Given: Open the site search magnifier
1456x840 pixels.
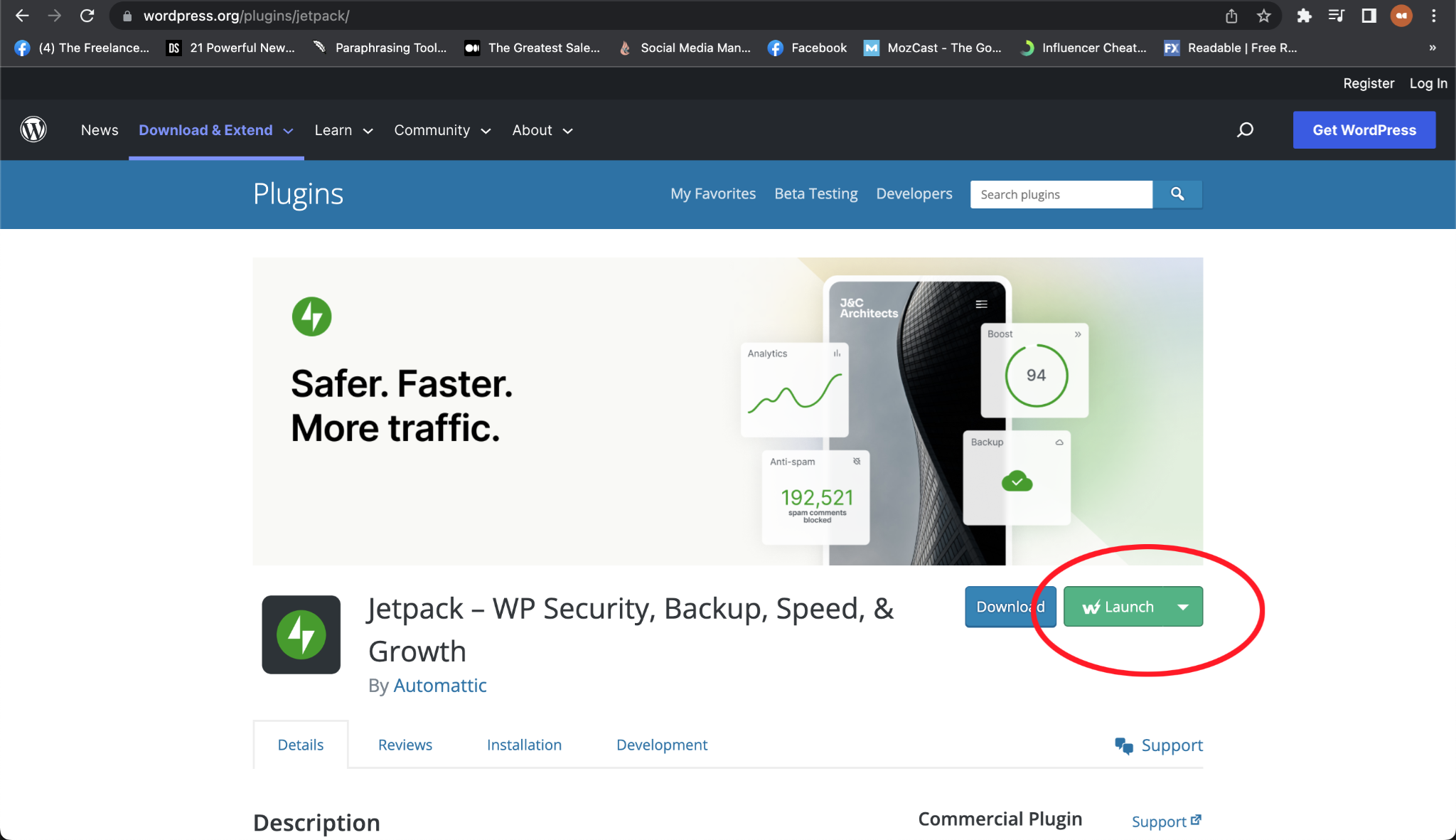Looking at the screenshot, I should 1245,129.
